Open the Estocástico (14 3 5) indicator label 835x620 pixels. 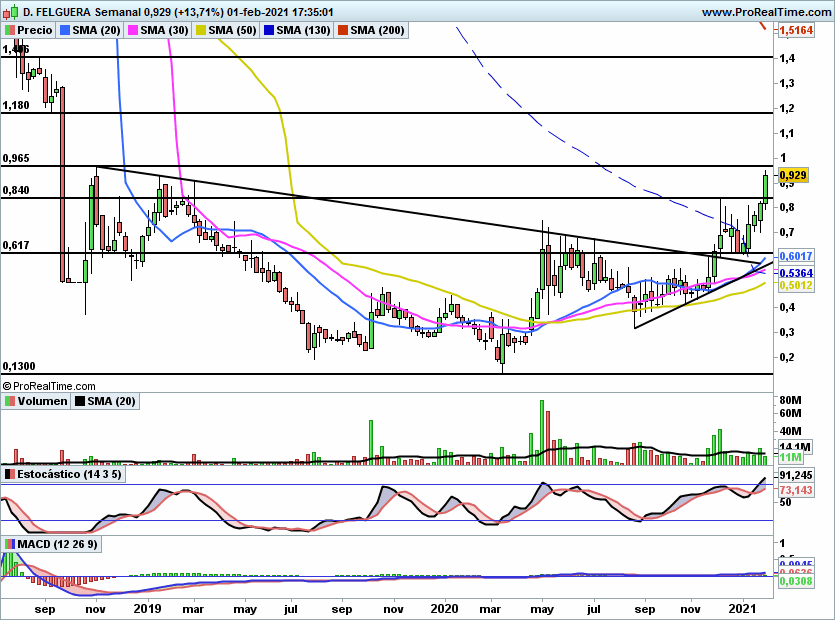[63, 474]
